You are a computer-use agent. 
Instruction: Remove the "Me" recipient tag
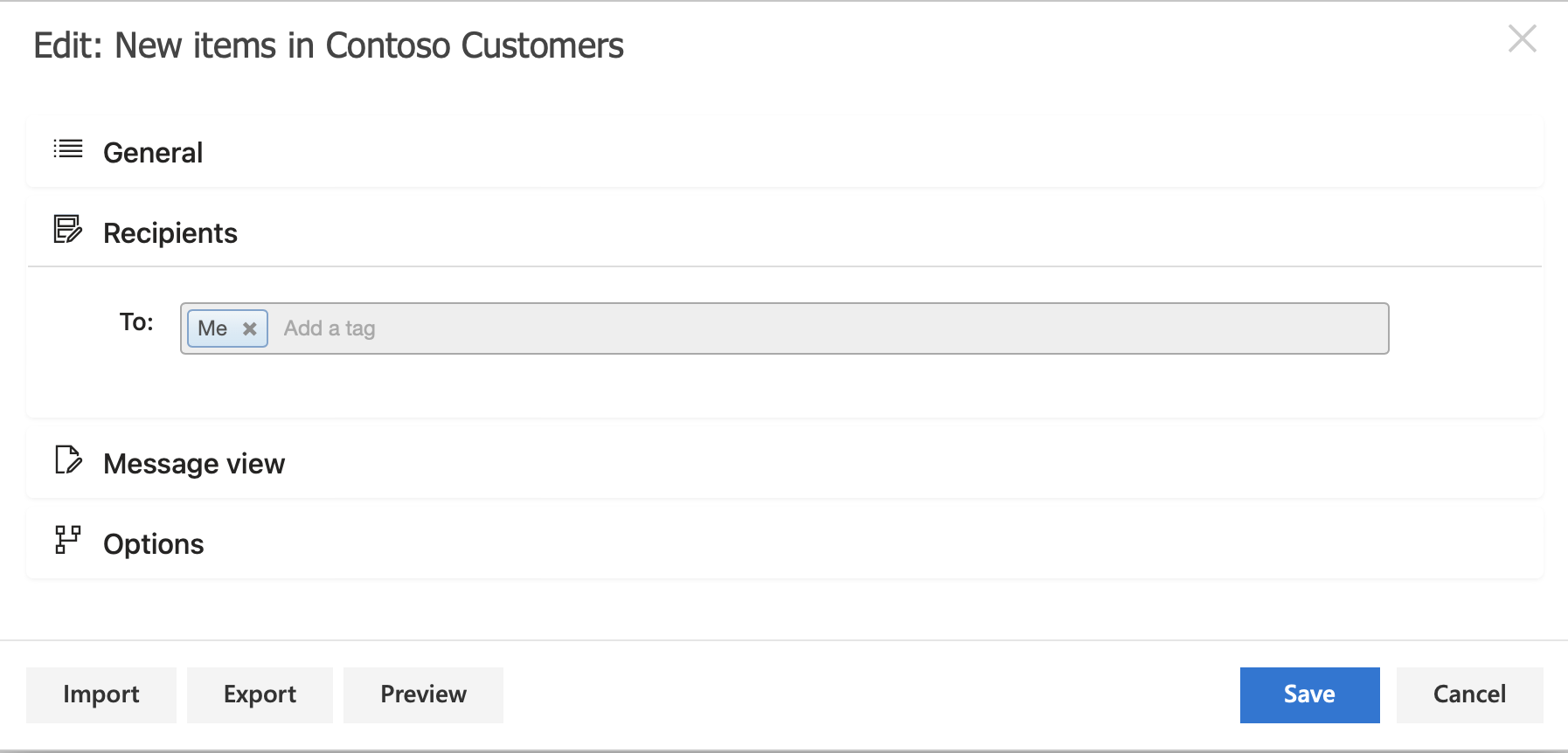[x=250, y=328]
